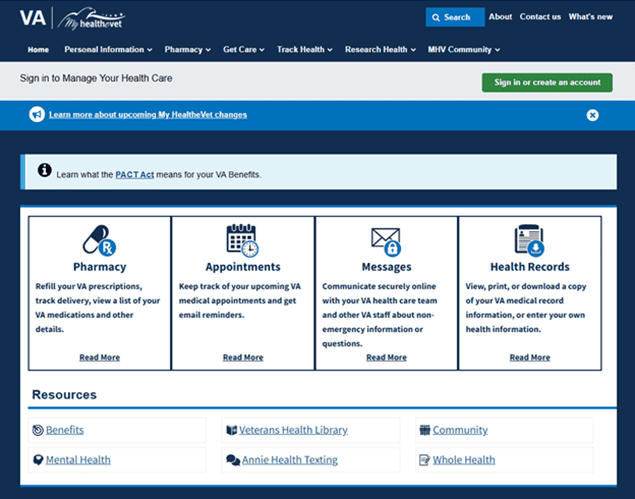Open the Mental Health link
635x499 pixels.
click(x=78, y=460)
